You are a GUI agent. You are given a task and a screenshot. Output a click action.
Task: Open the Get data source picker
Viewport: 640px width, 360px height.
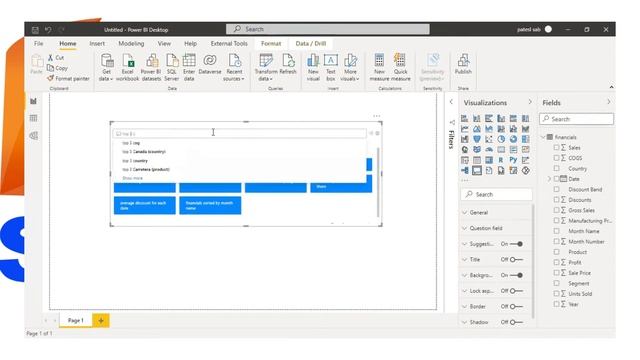tap(107, 67)
